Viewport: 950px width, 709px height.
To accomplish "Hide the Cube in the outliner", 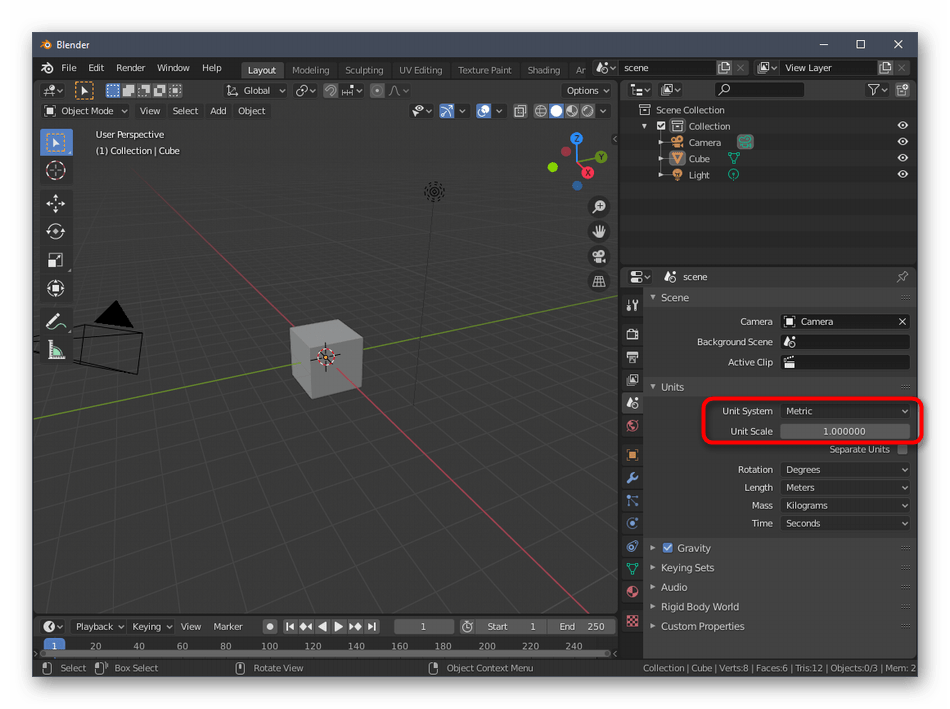I will pos(902,158).
